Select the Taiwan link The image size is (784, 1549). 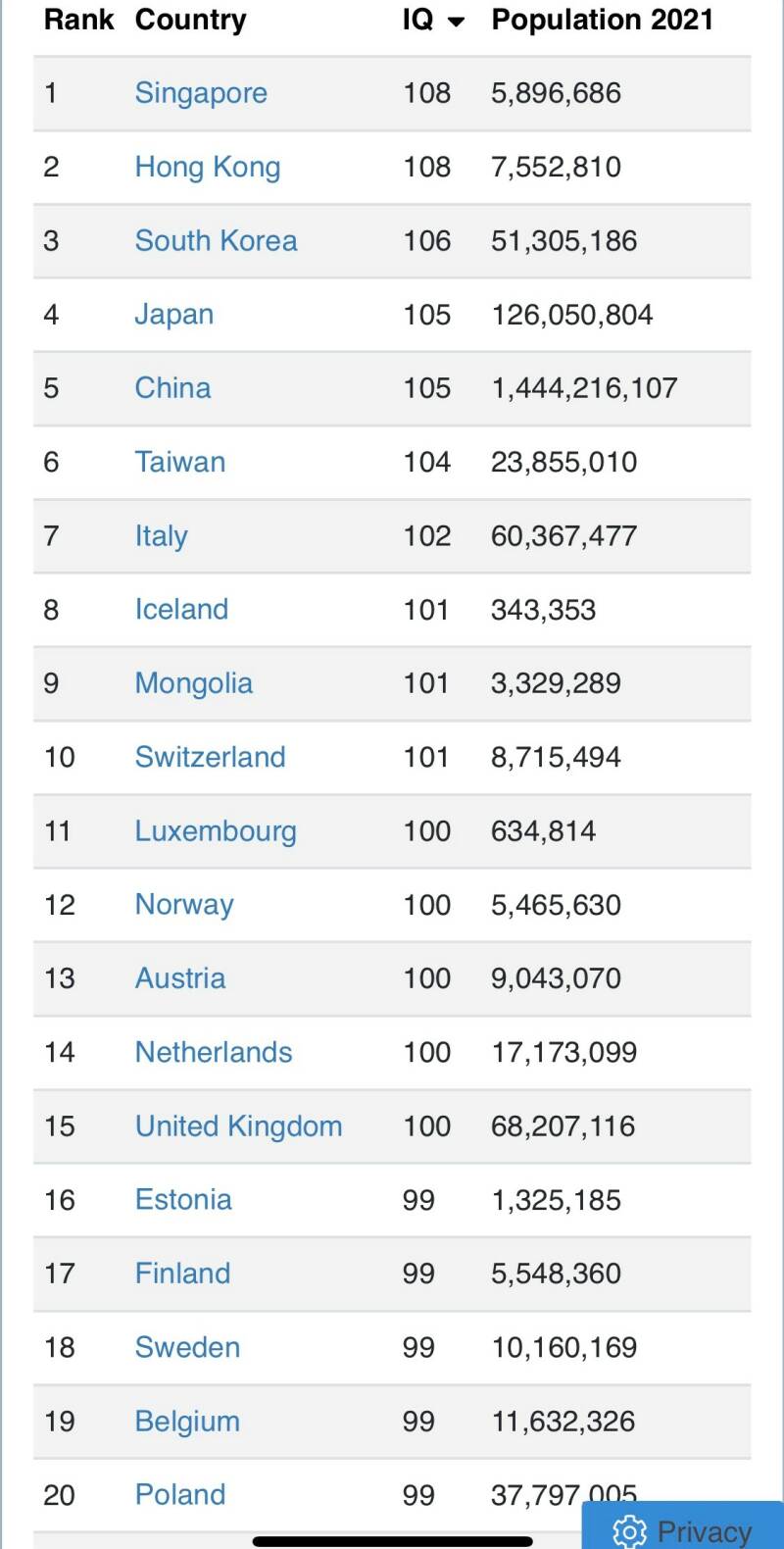pos(180,462)
